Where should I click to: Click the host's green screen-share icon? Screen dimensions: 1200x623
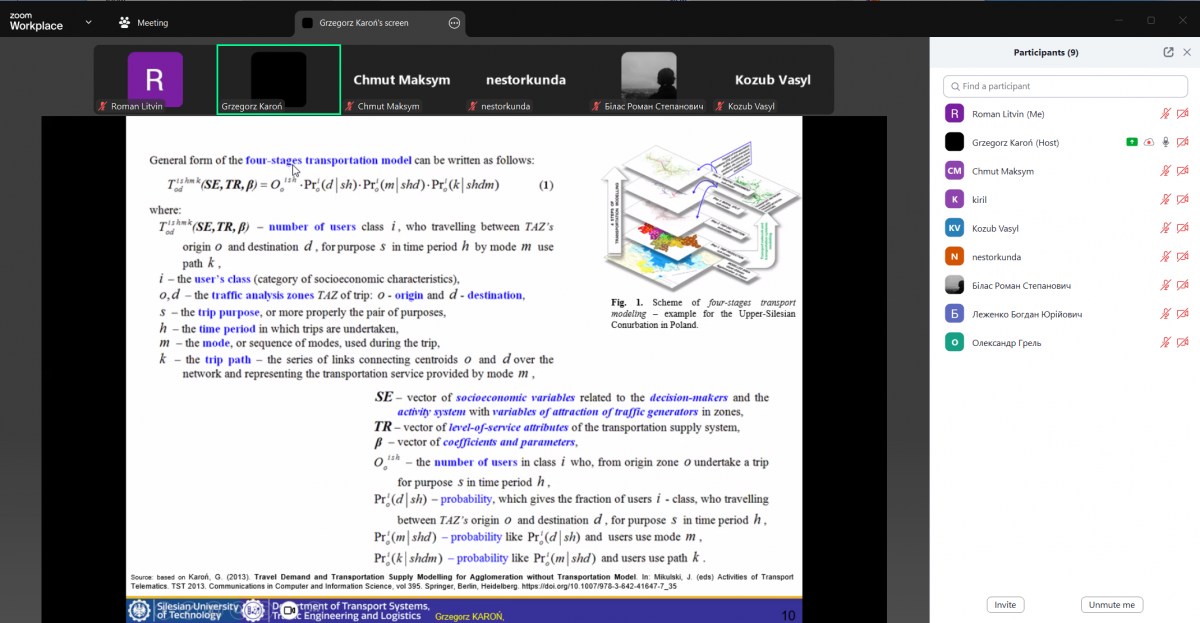pyautogui.click(x=1131, y=142)
